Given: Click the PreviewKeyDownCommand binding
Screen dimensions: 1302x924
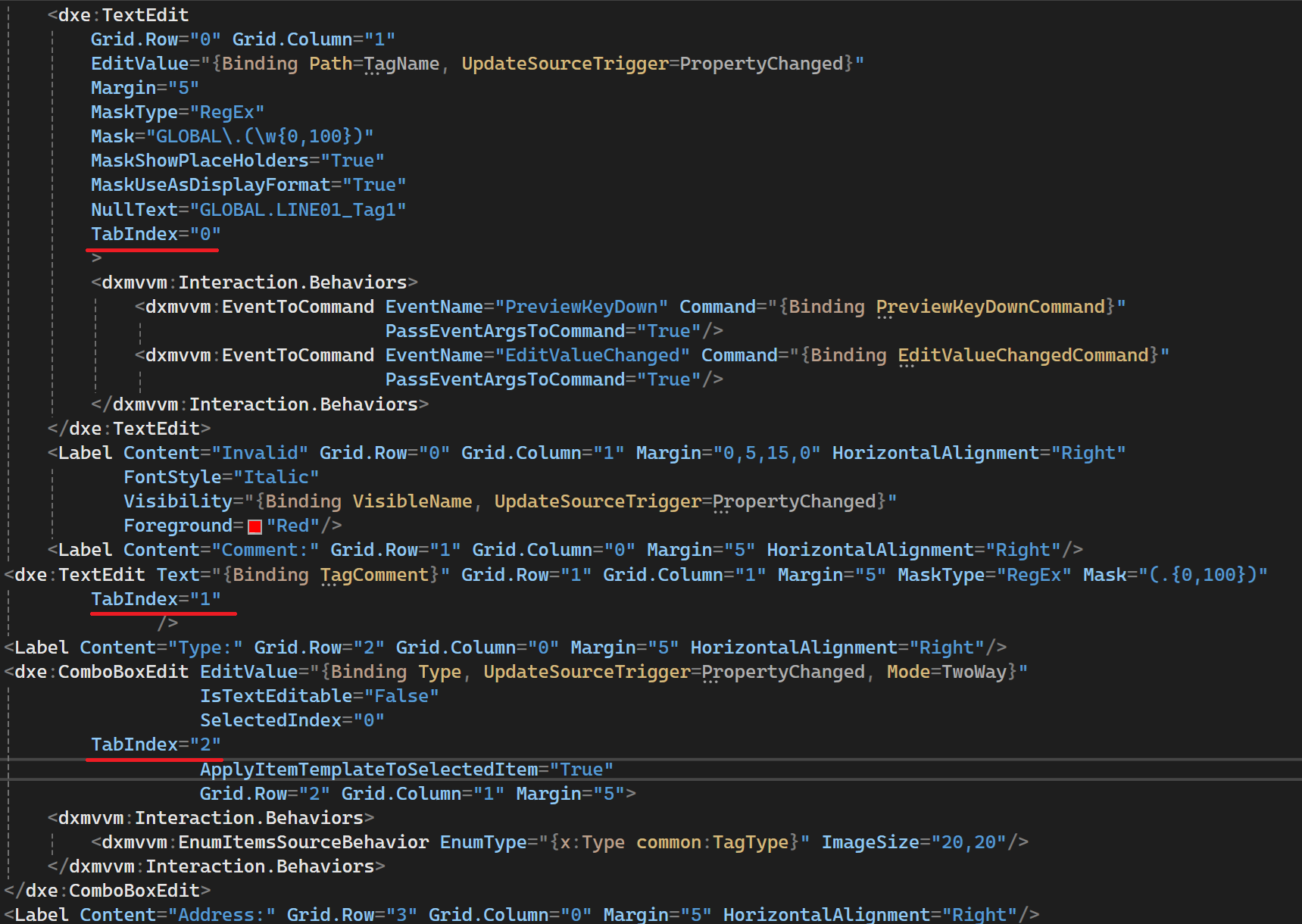Looking at the screenshot, I should 991,307.
